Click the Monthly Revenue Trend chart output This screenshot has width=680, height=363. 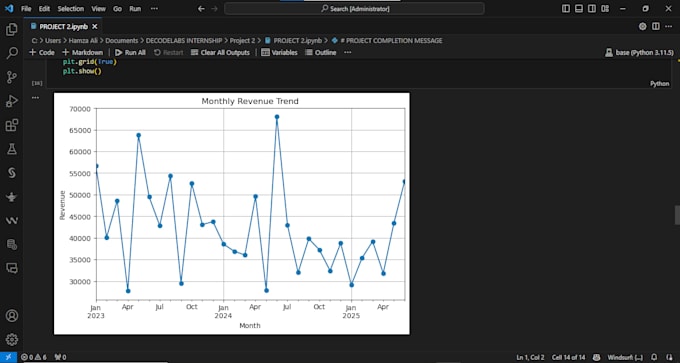pos(232,213)
